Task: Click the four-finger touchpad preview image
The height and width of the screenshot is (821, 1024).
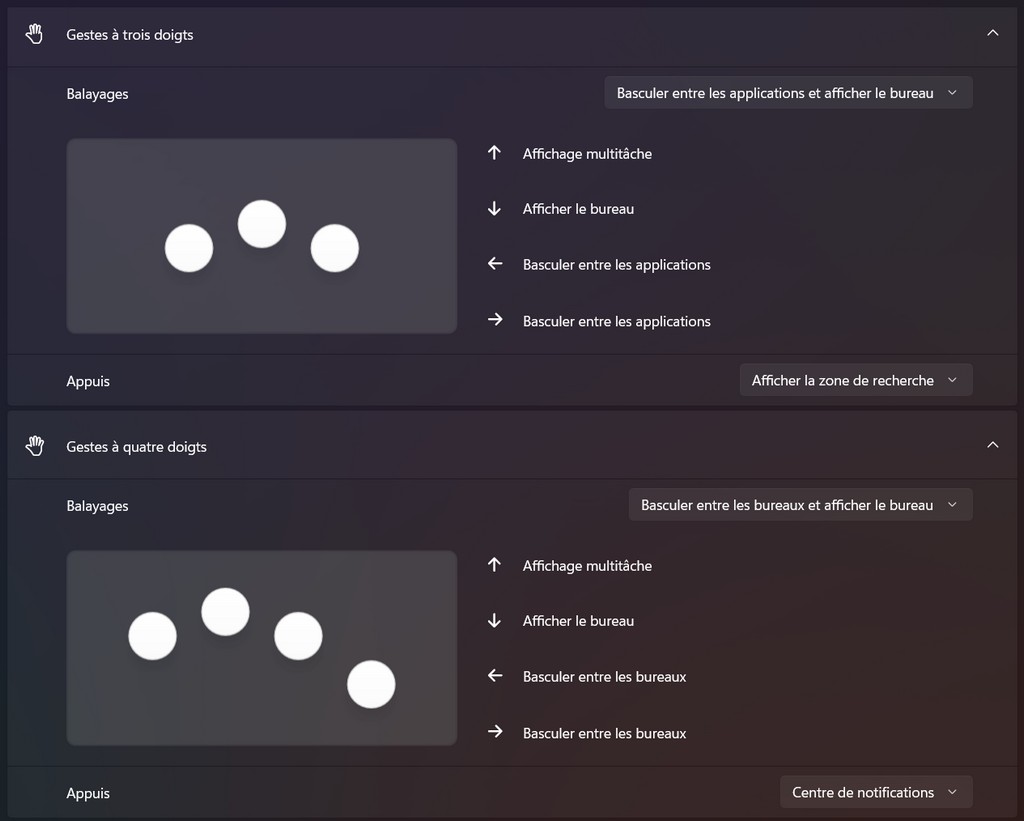Action: [x=262, y=648]
